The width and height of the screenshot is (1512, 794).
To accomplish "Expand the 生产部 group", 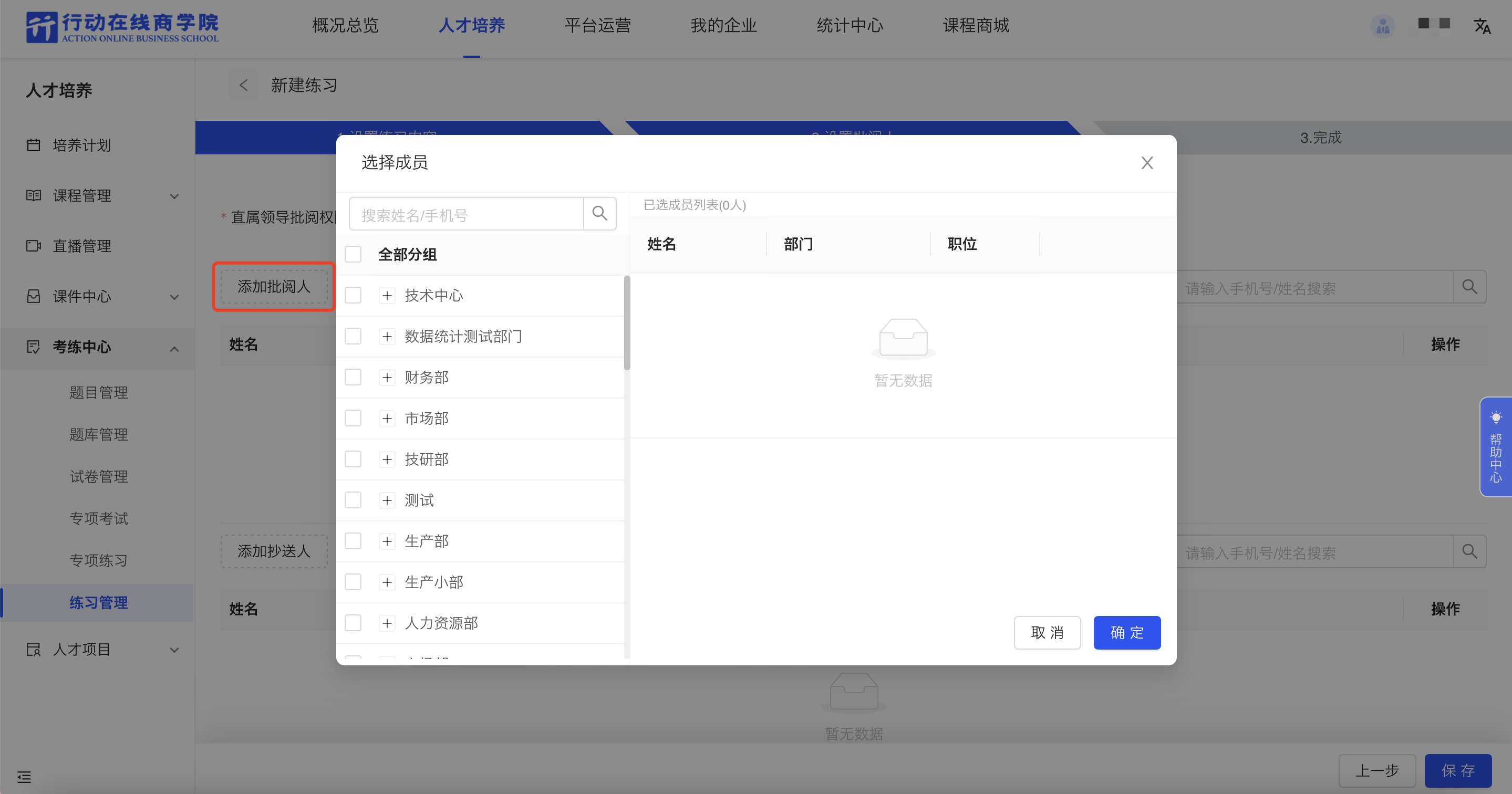I will (387, 541).
